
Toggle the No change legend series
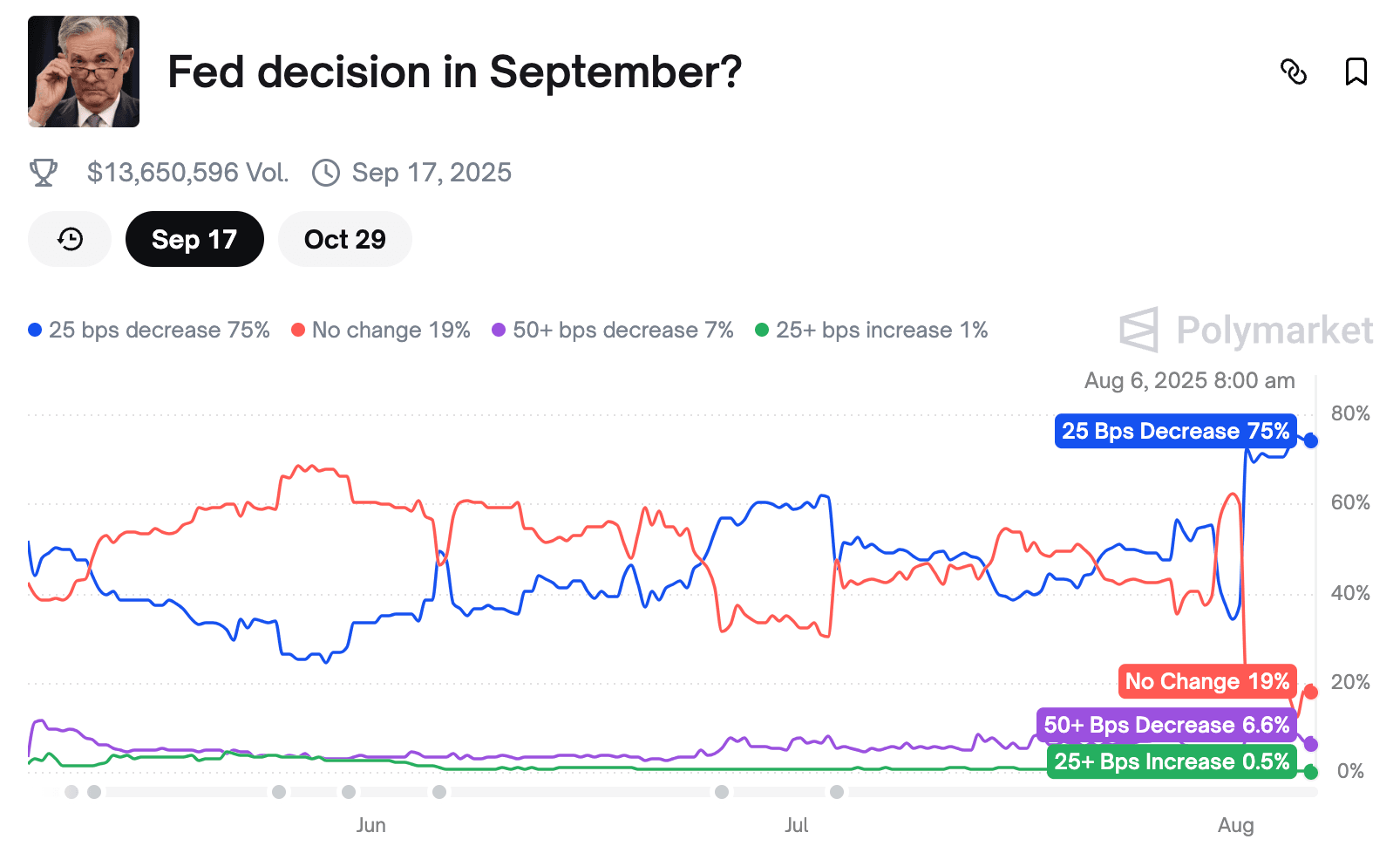(381, 330)
